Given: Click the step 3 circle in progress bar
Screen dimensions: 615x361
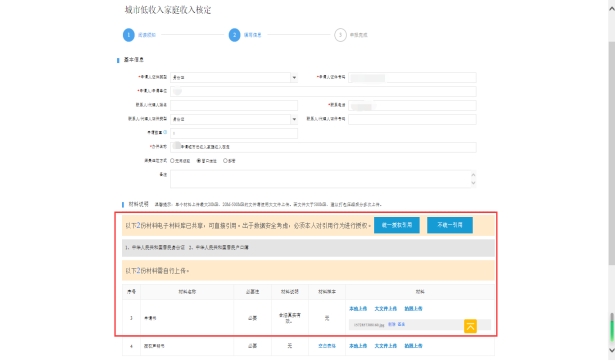Looking at the screenshot, I should pos(340,35).
